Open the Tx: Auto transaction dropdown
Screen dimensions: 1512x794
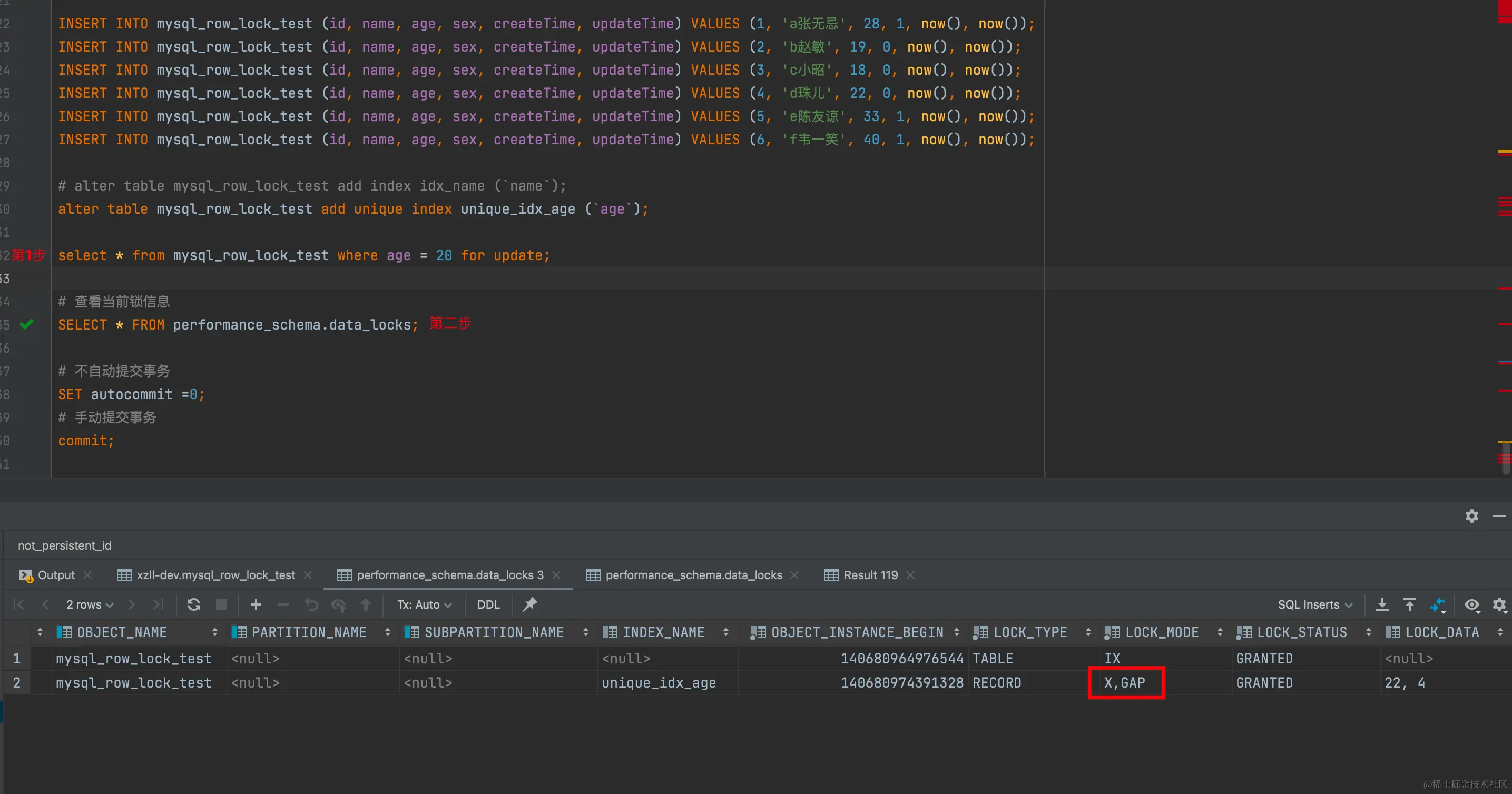click(424, 604)
